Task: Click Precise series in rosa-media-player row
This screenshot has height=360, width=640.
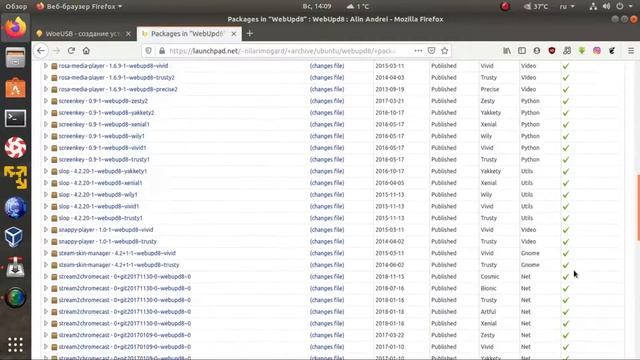Action: 489,89
